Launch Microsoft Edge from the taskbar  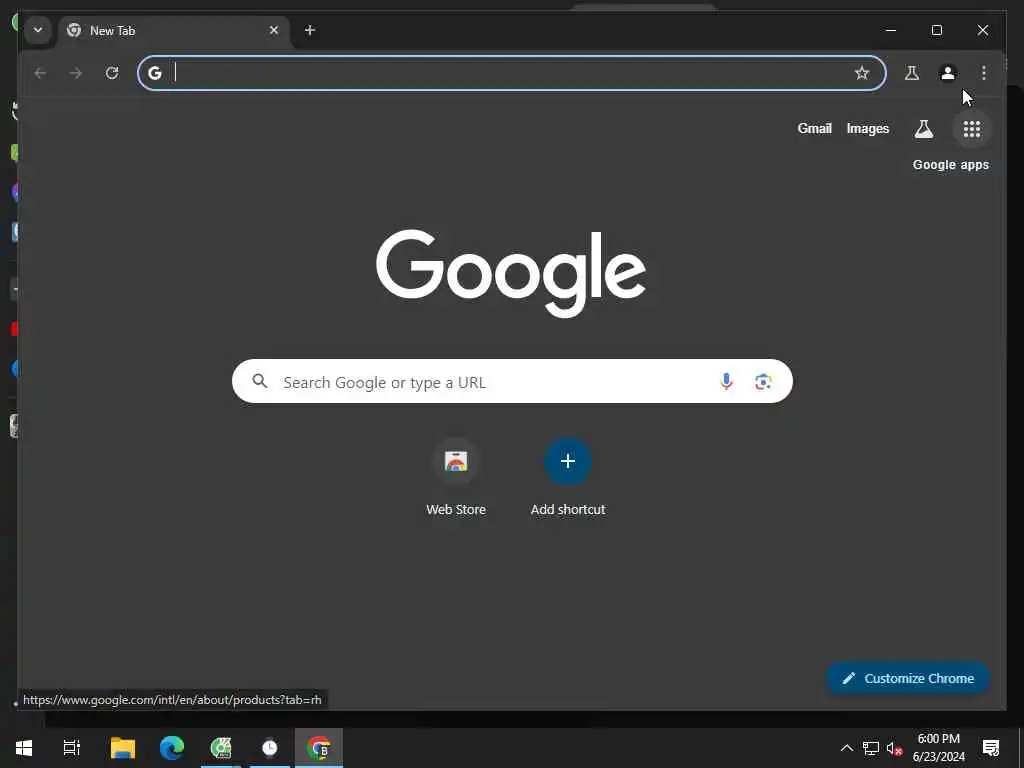tap(172, 747)
